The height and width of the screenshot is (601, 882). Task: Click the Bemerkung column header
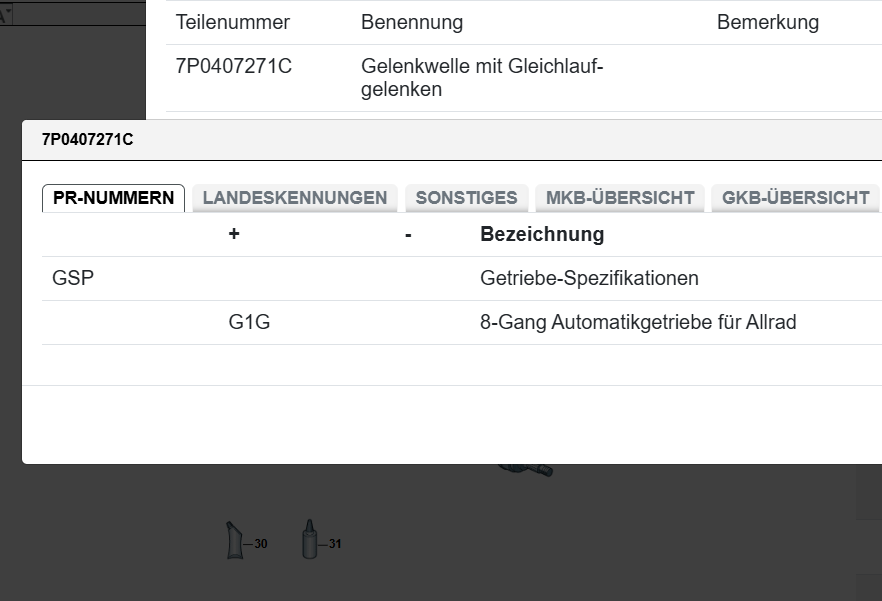coord(767,22)
